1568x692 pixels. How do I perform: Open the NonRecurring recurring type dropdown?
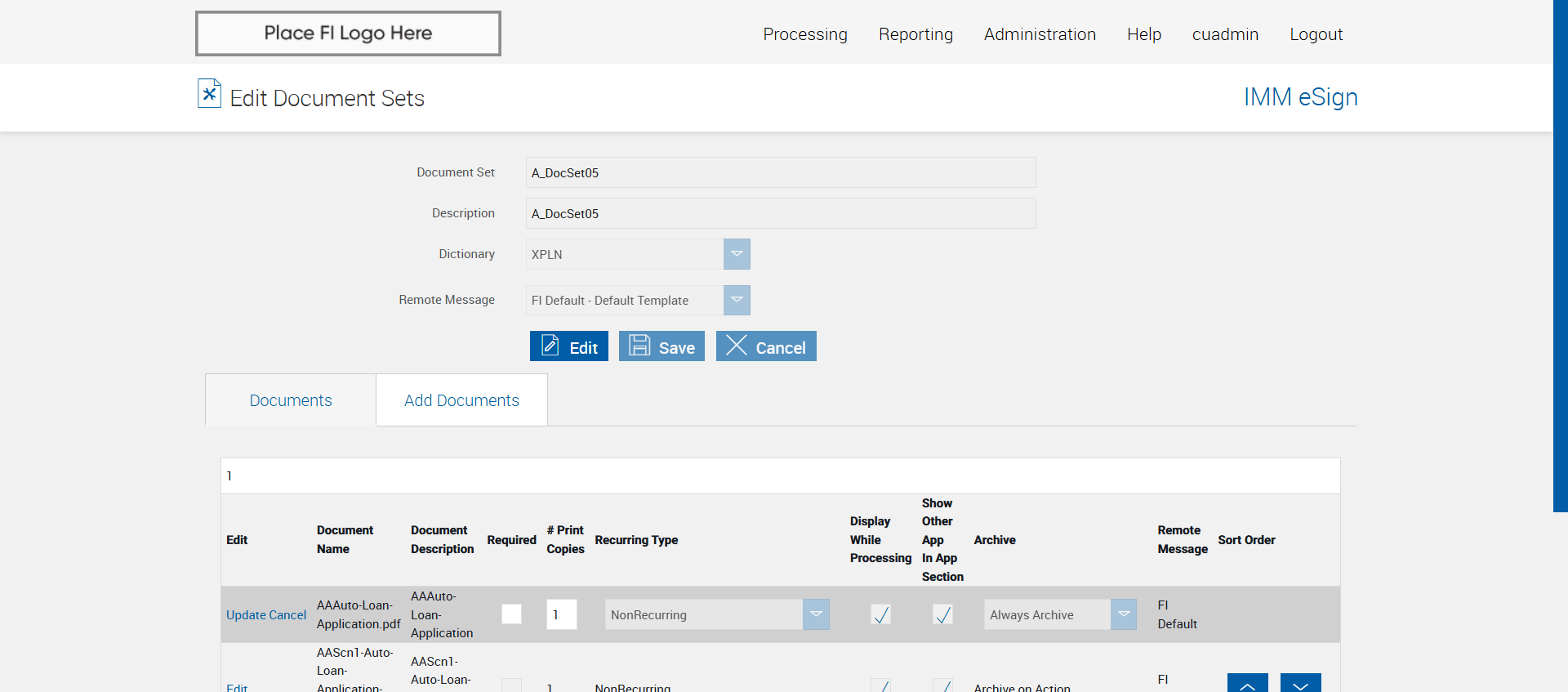(x=815, y=614)
